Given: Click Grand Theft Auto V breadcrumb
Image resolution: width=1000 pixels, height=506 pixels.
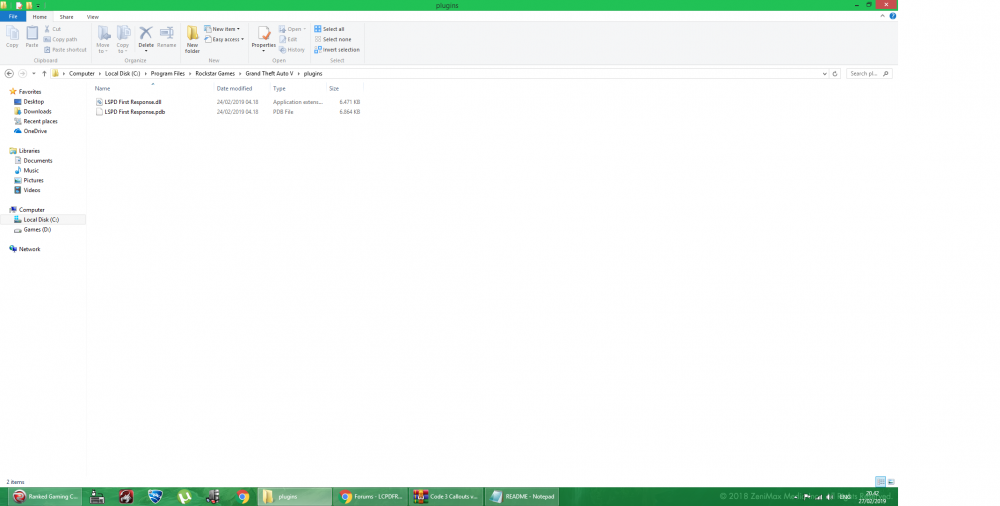Looking at the screenshot, I should pyautogui.click(x=269, y=73).
